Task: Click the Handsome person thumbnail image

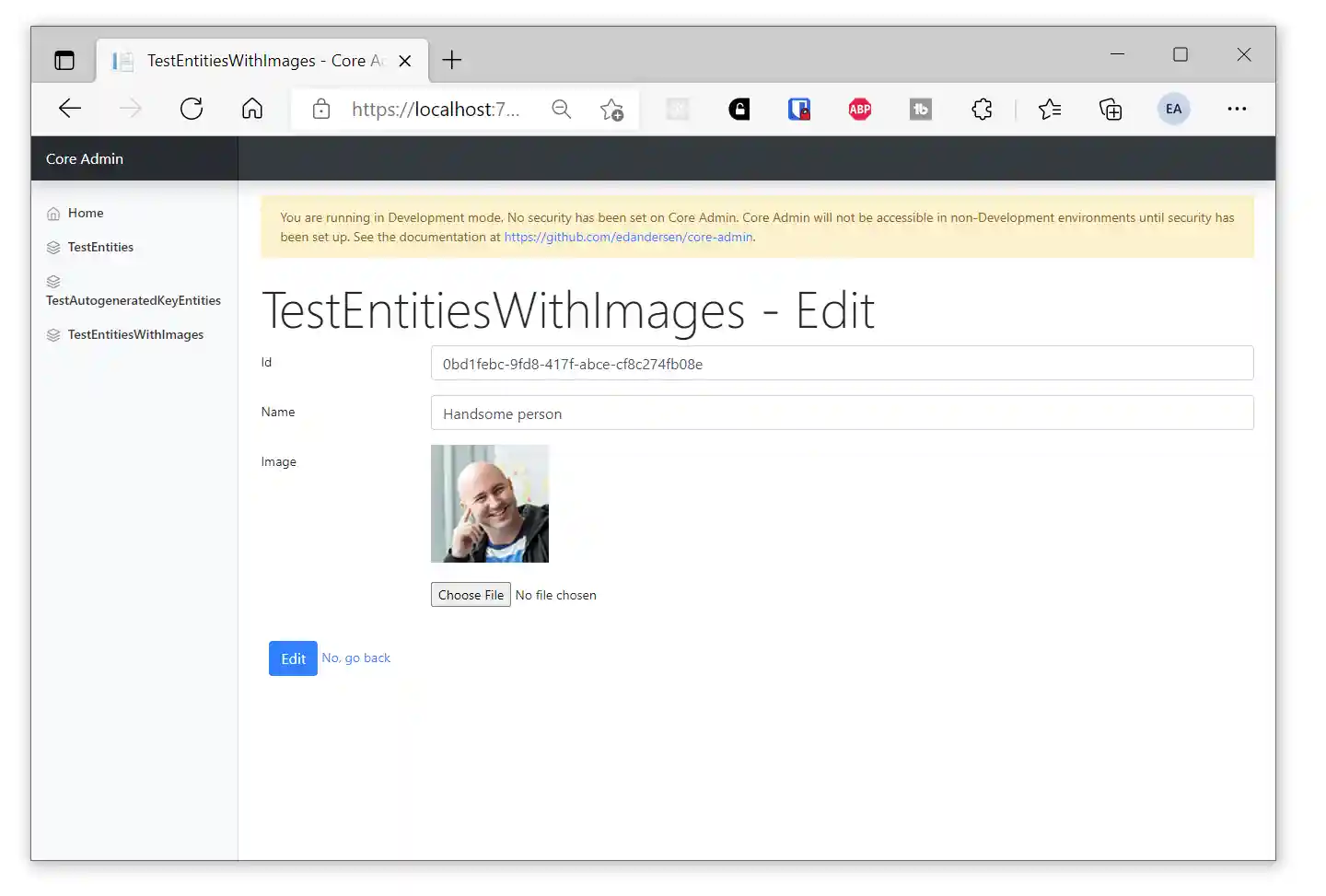Action: point(490,504)
